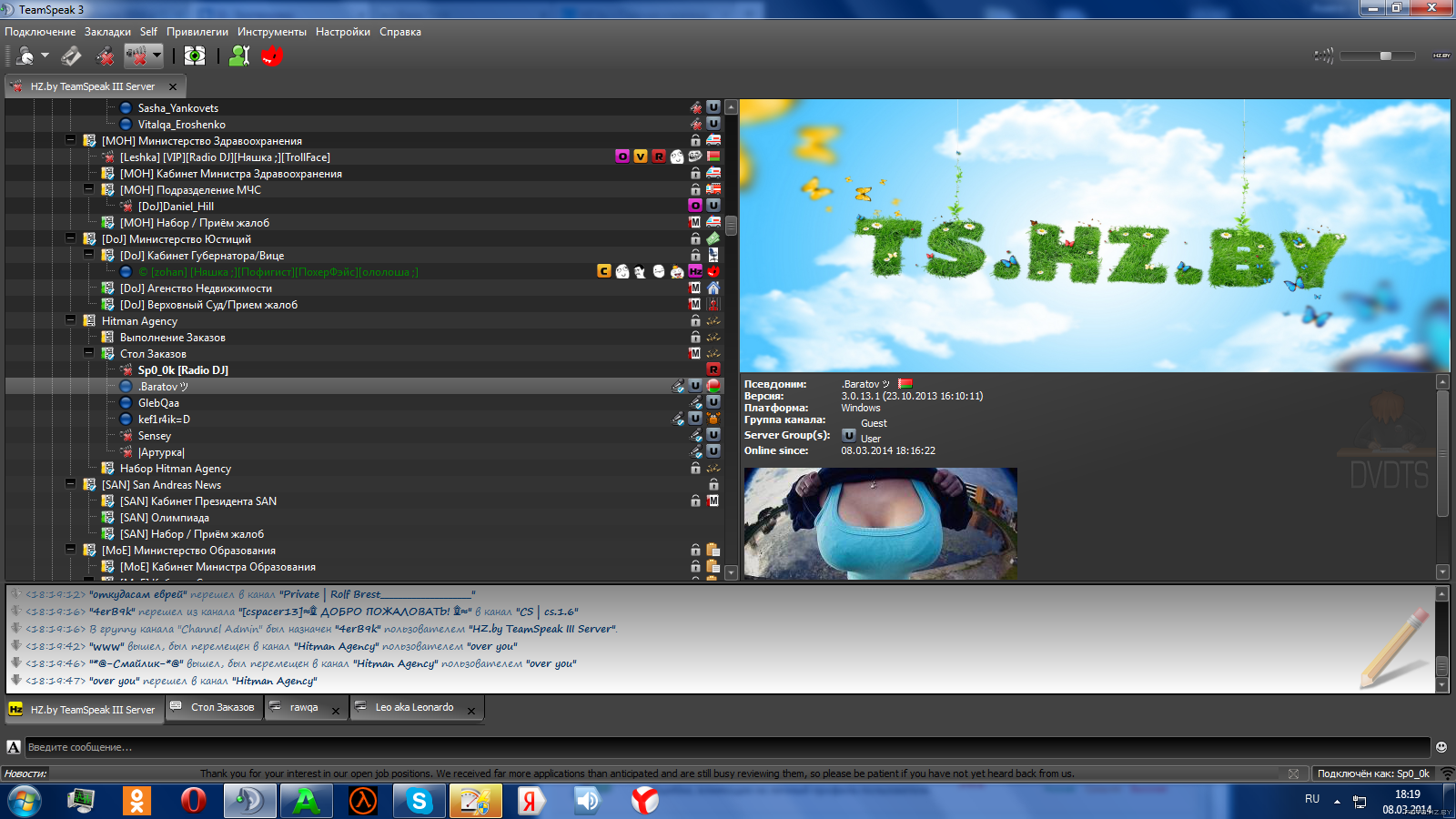The height and width of the screenshot is (819, 1456).
Task: Click the red tulip toolbar icon
Action: click(272, 56)
